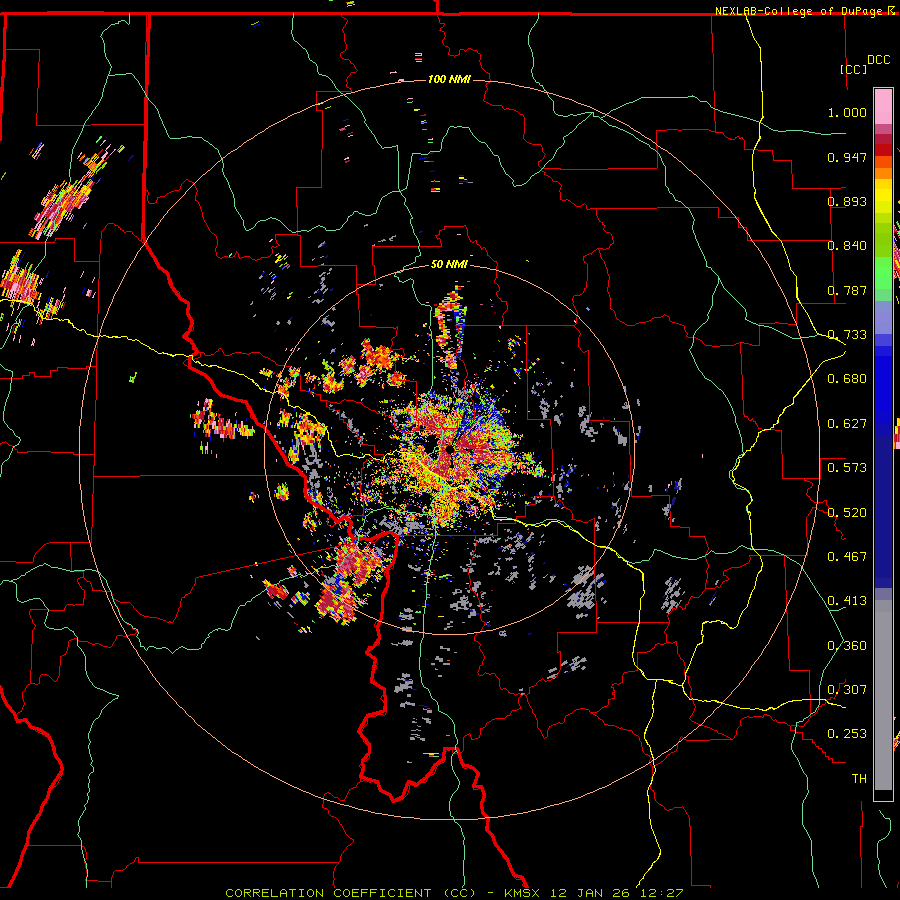Select the 0.627 legend value
900x900 pixels.
click(847, 424)
